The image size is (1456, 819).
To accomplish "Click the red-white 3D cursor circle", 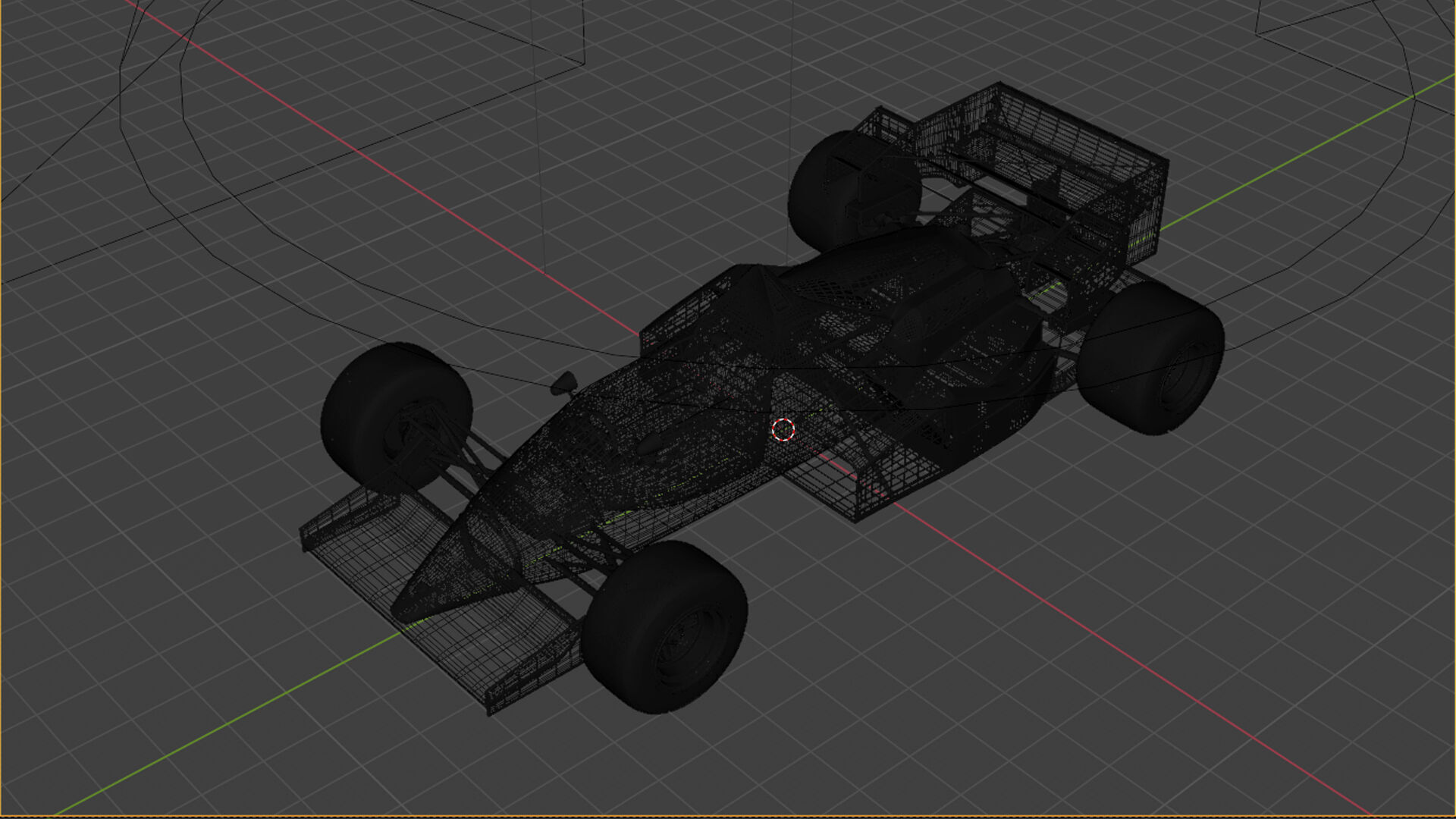I will (783, 430).
